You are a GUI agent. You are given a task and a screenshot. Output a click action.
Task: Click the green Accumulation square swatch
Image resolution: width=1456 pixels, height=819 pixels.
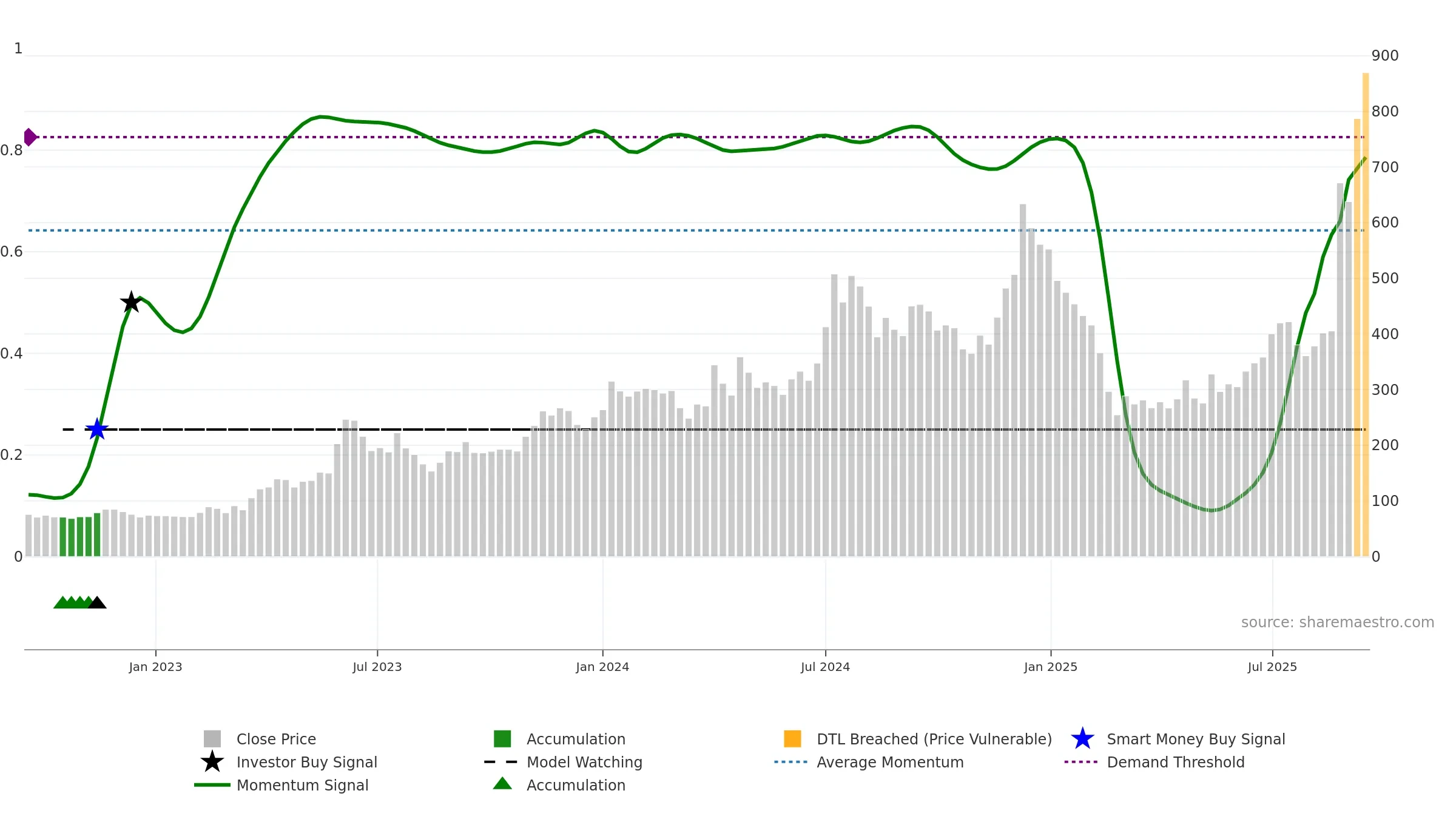(502, 739)
